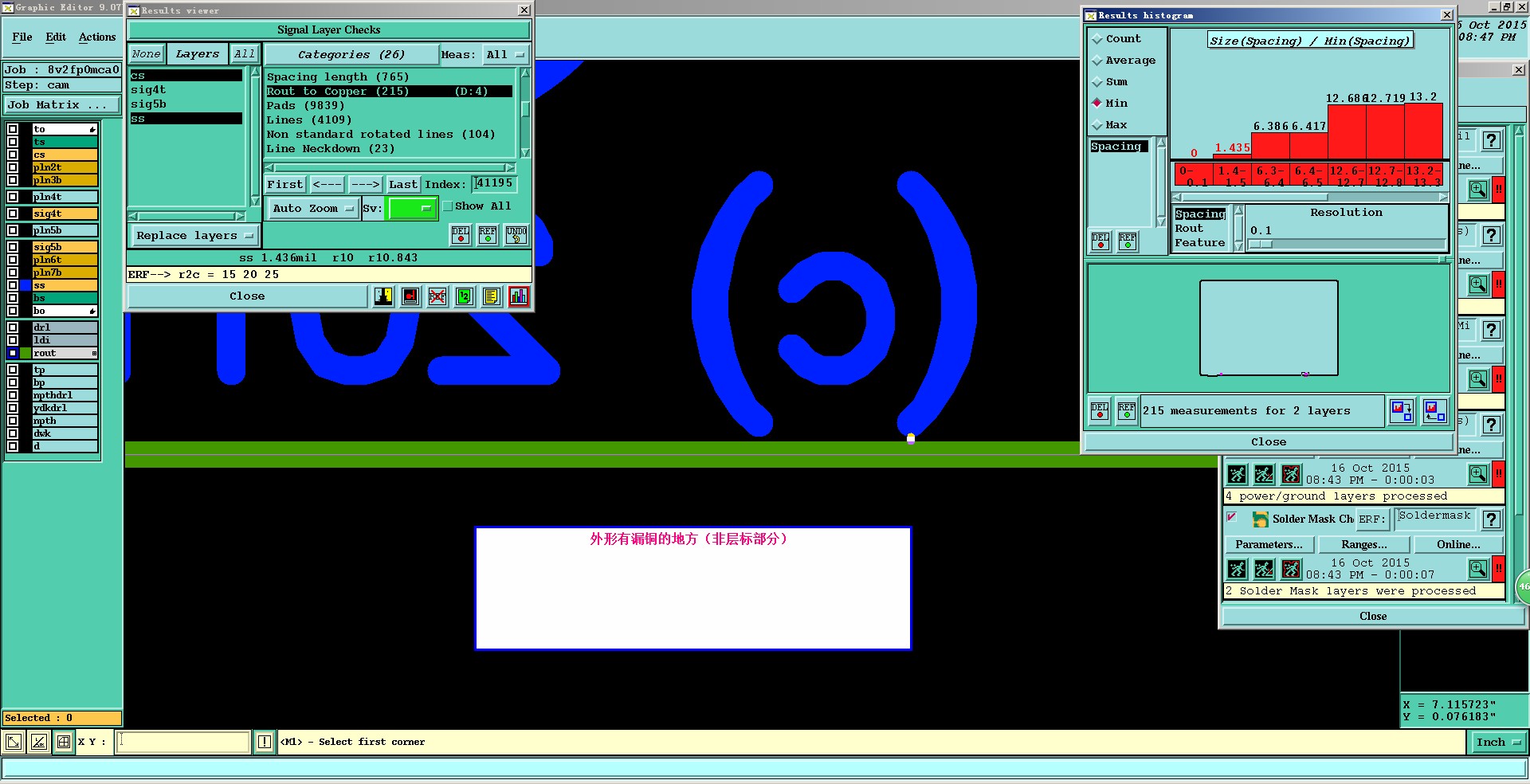Click magnifier icon next to 08:43 PM 0:00:07
Image resolution: width=1530 pixels, height=784 pixels.
click(x=1478, y=569)
